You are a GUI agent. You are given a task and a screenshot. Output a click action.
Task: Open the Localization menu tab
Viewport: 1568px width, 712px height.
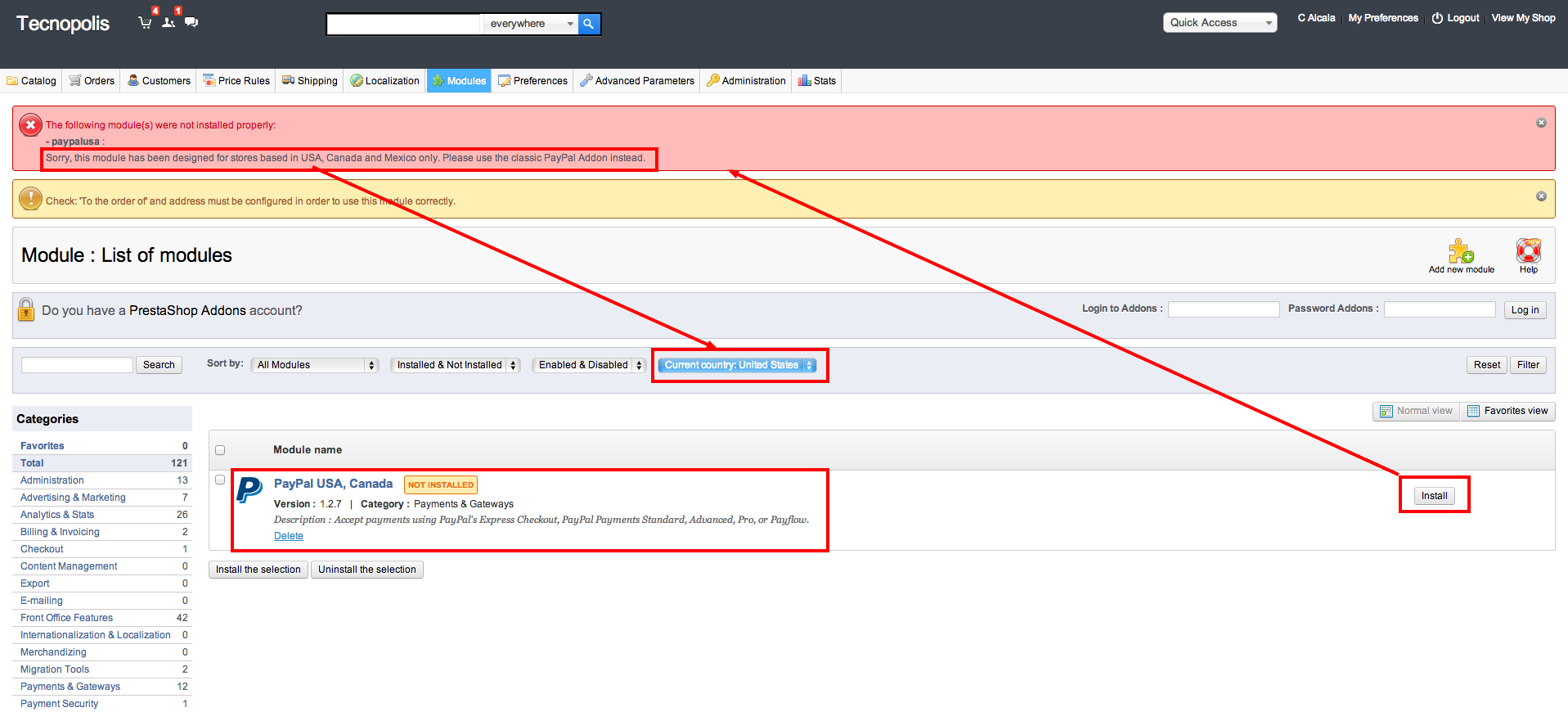(384, 81)
